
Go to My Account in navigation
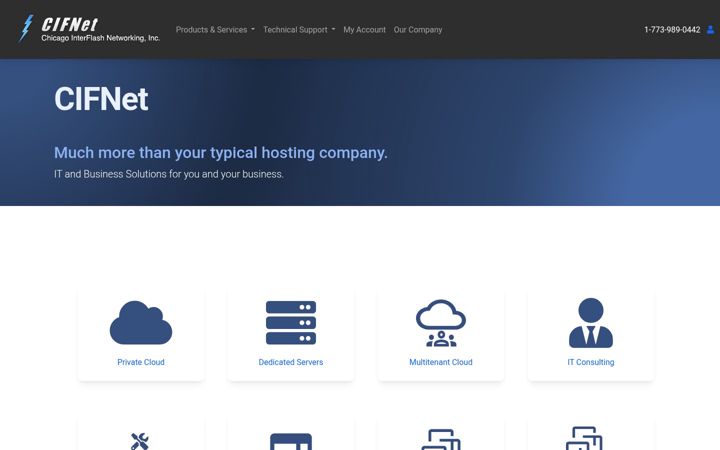[x=365, y=29]
